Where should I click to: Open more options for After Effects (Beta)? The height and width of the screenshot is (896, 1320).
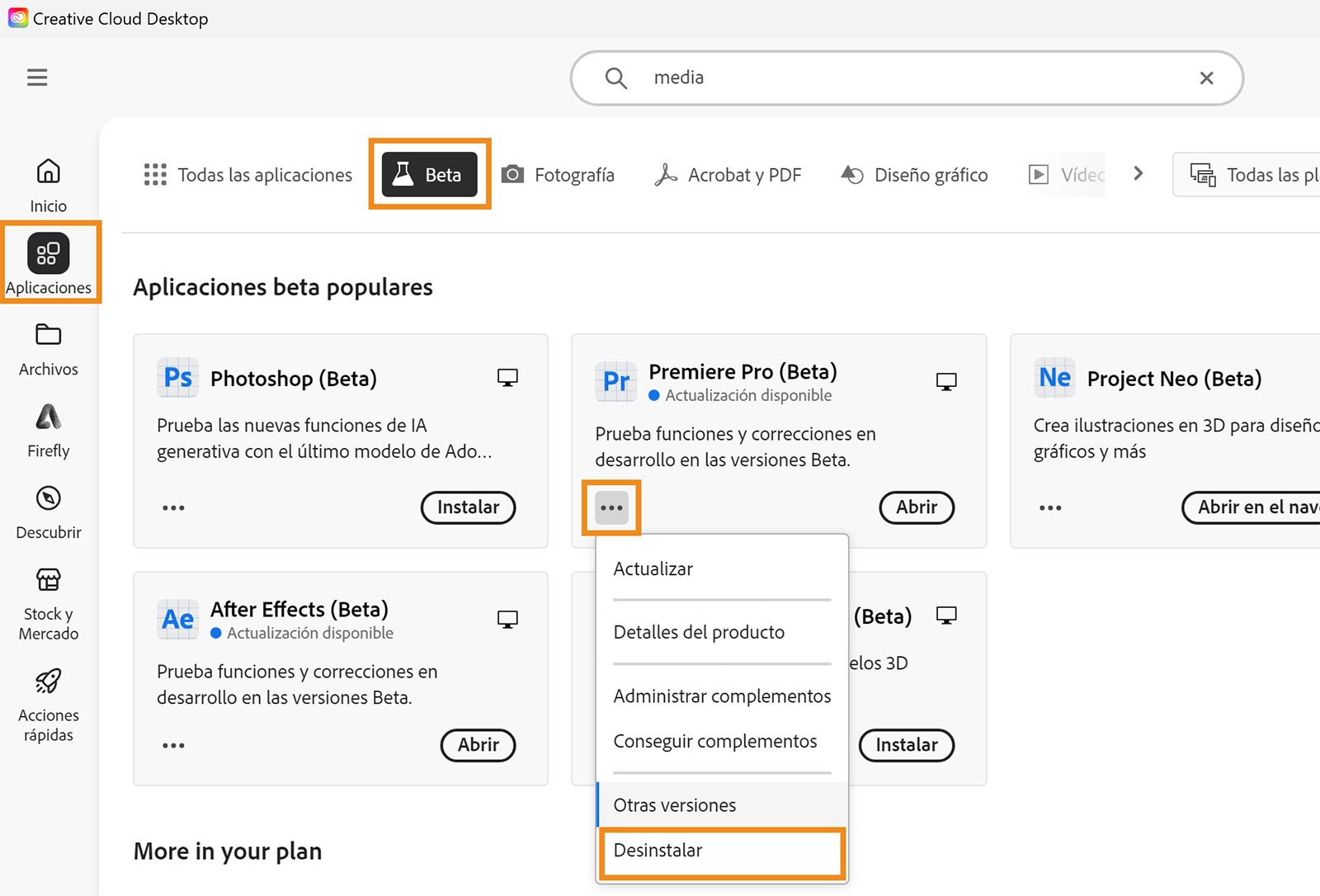(173, 745)
